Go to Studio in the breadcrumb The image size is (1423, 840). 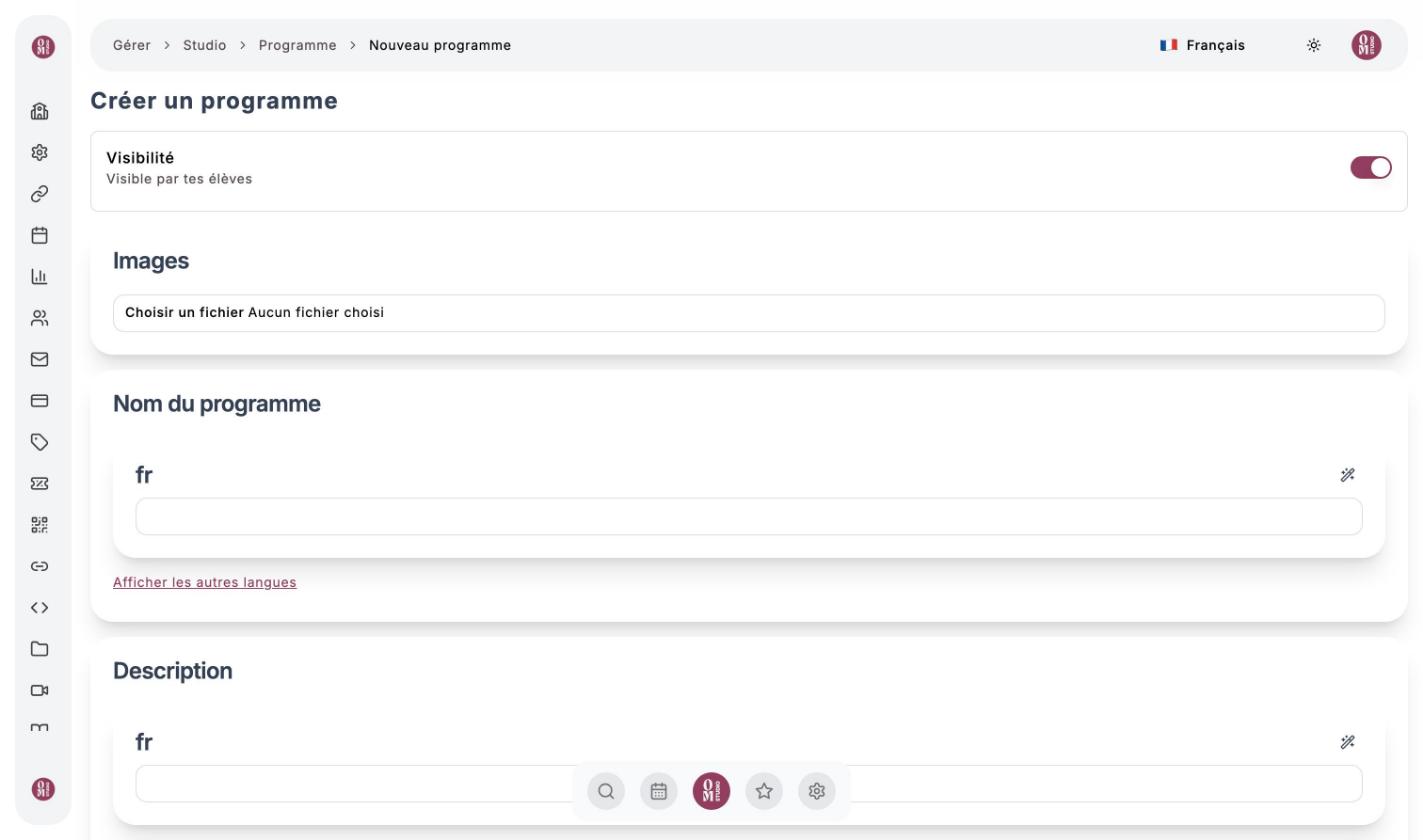point(205,45)
